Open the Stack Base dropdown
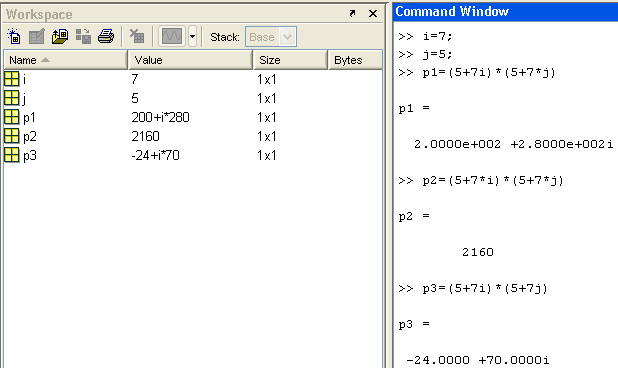 pyautogui.click(x=271, y=37)
